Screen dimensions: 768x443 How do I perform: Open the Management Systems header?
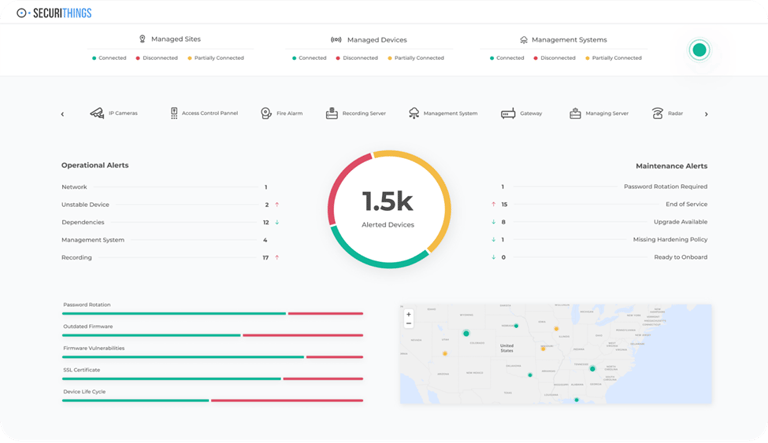pos(563,40)
